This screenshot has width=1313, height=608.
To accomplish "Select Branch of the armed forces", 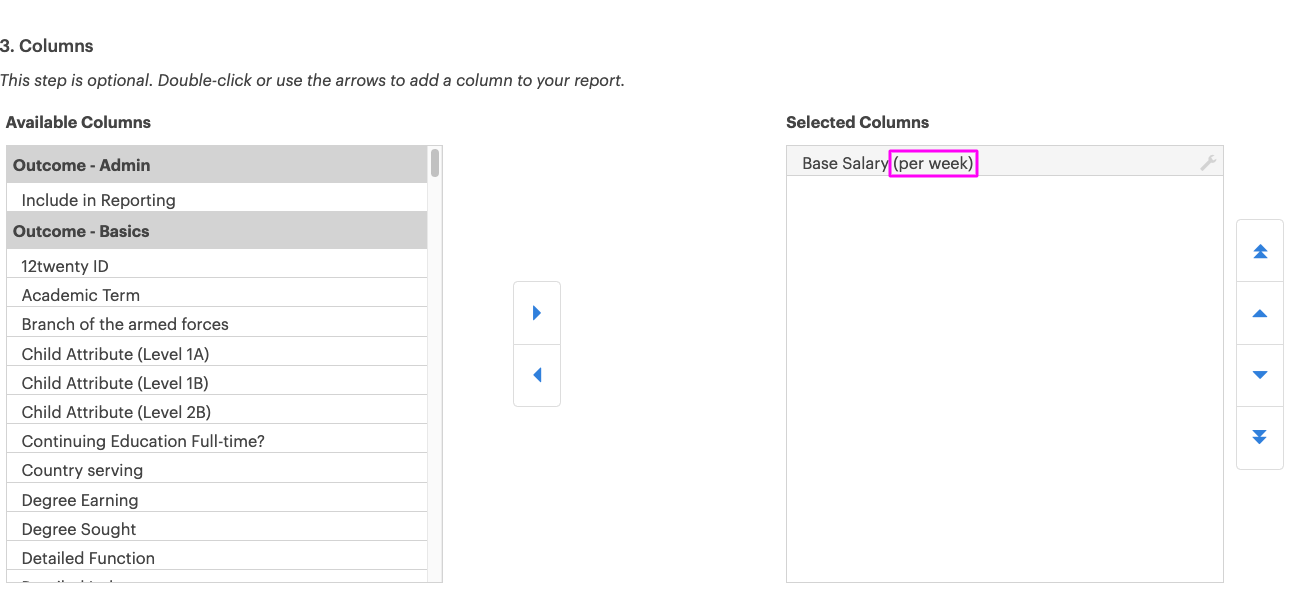I will [x=125, y=324].
